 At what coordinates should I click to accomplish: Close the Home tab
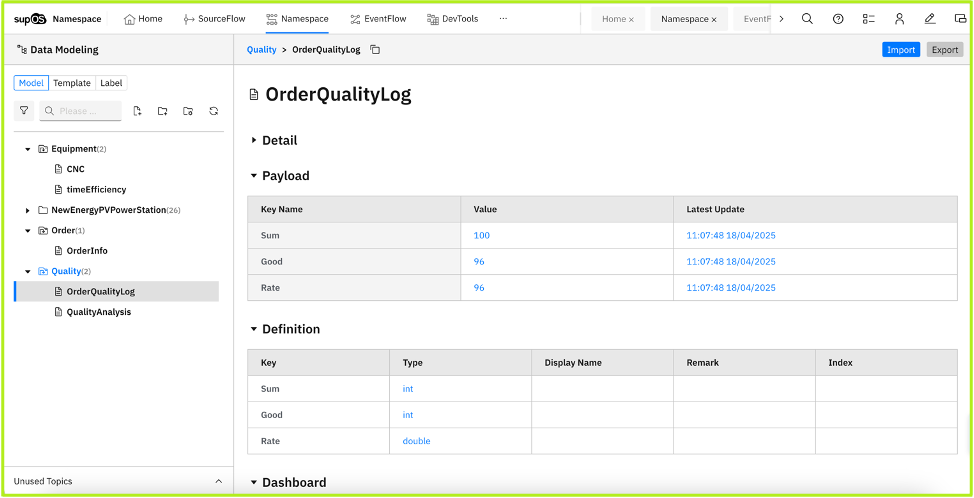(x=631, y=20)
